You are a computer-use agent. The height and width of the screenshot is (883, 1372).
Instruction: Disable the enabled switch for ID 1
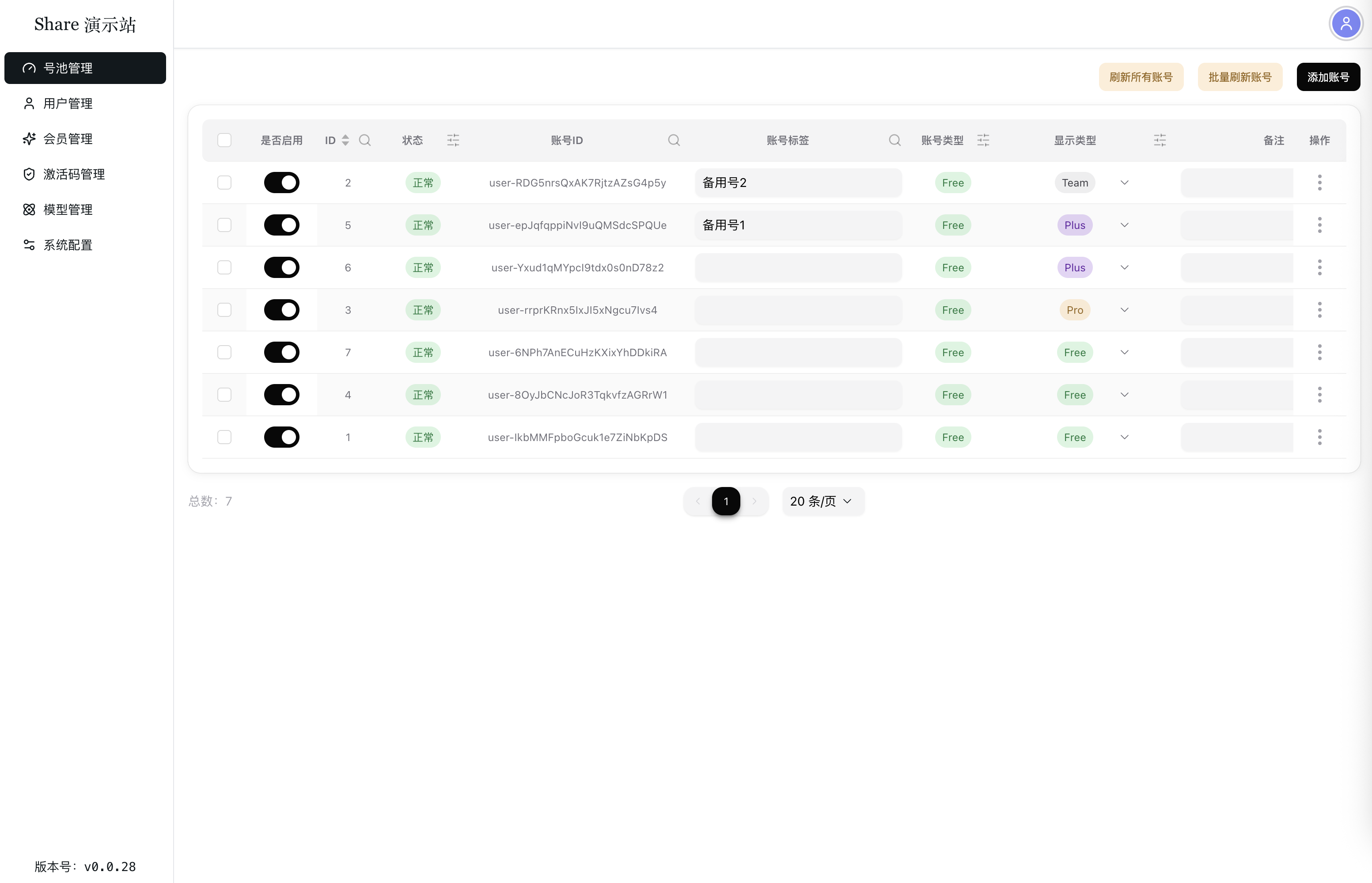coord(281,437)
